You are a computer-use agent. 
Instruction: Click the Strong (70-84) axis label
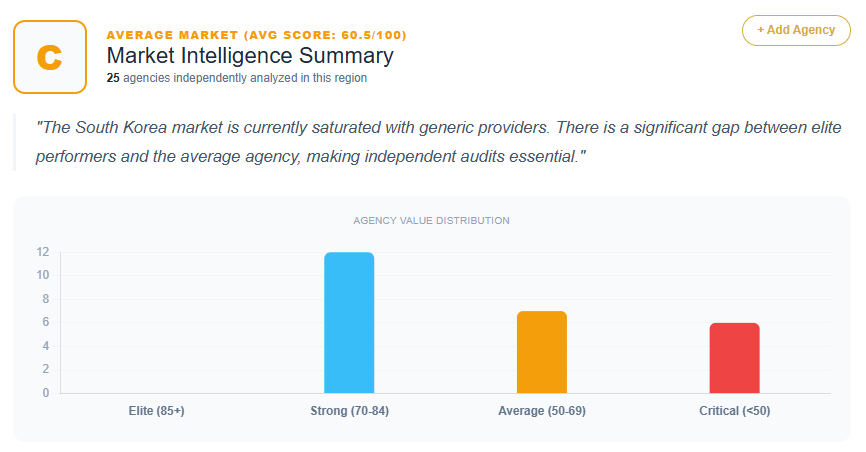349,411
